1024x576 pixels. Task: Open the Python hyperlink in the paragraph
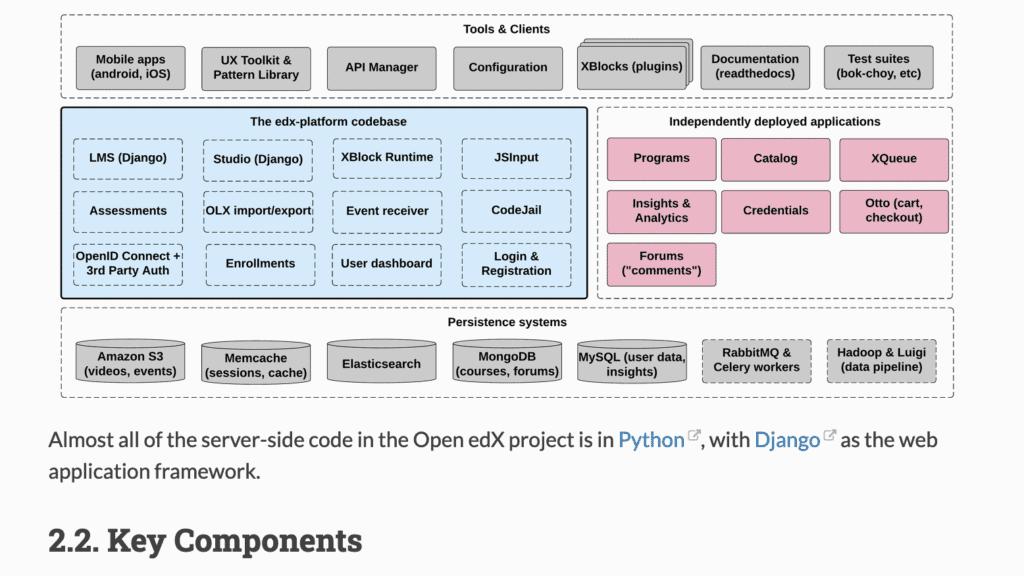point(651,440)
